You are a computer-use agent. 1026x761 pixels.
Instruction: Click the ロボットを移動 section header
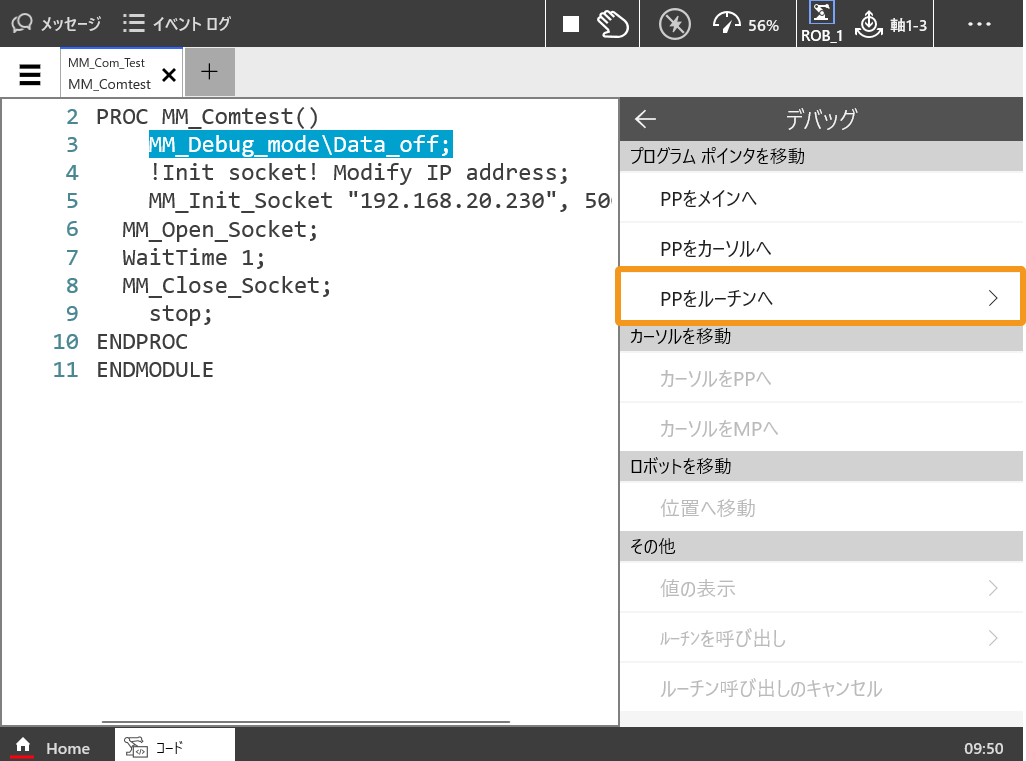pyautogui.click(x=821, y=466)
